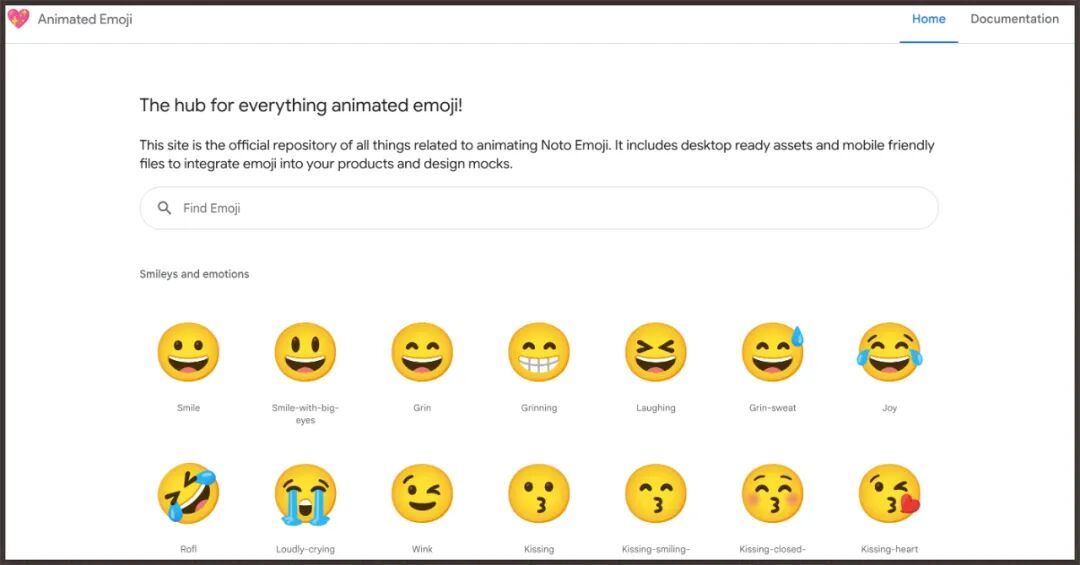Click the 'Smileys and emotions' section heading
The image size is (1080, 565).
(x=194, y=274)
